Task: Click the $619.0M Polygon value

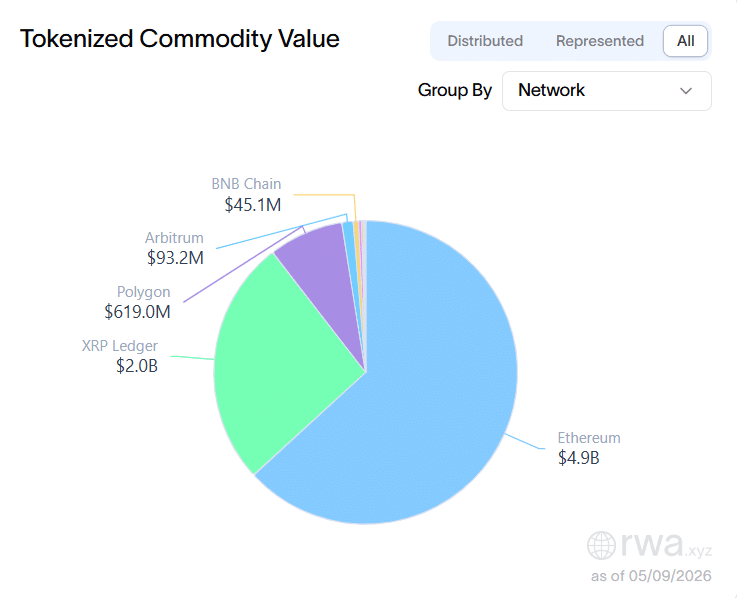Action: pos(137,312)
